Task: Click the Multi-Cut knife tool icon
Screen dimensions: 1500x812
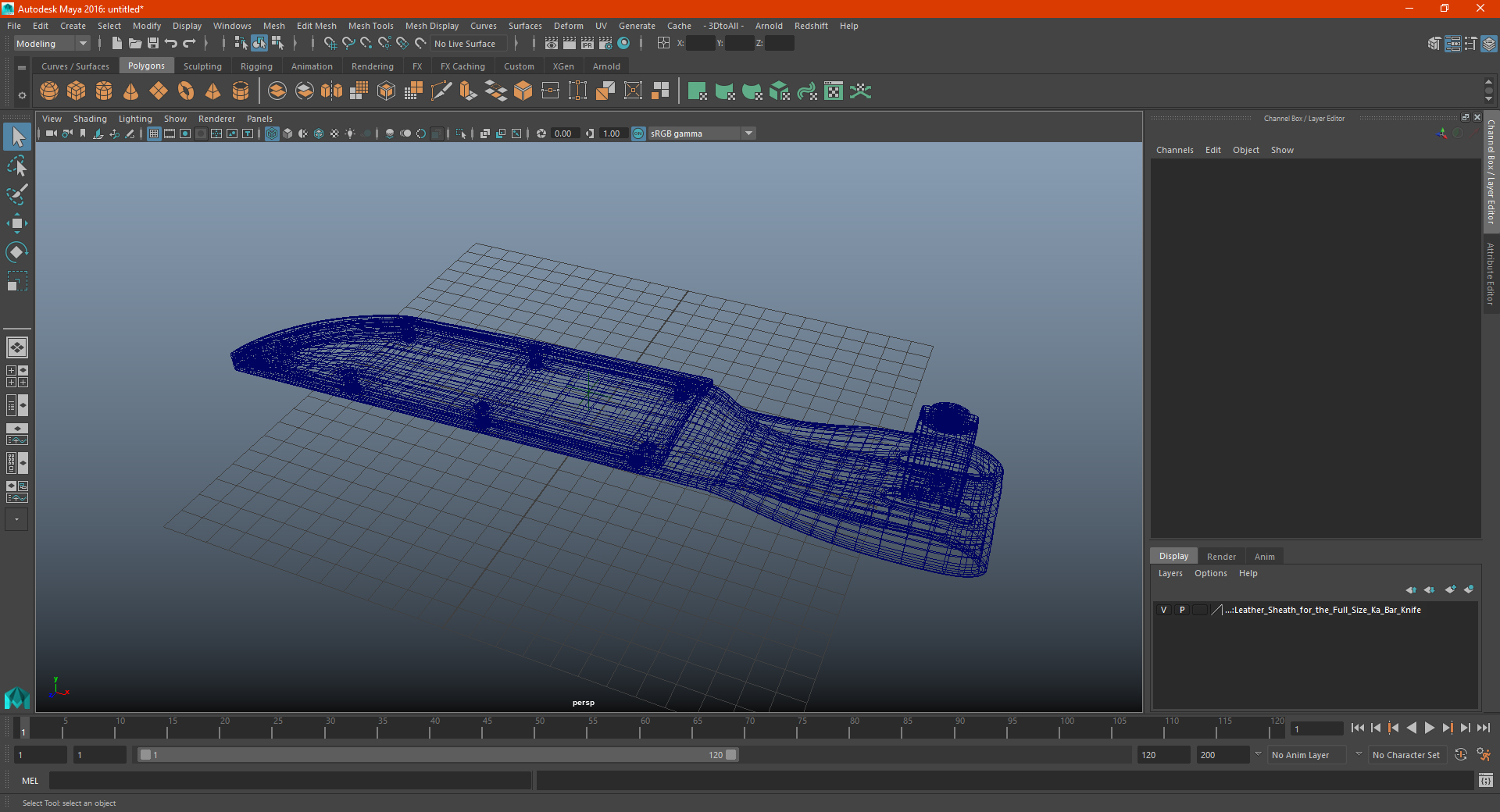Action: click(x=441, y=91)
